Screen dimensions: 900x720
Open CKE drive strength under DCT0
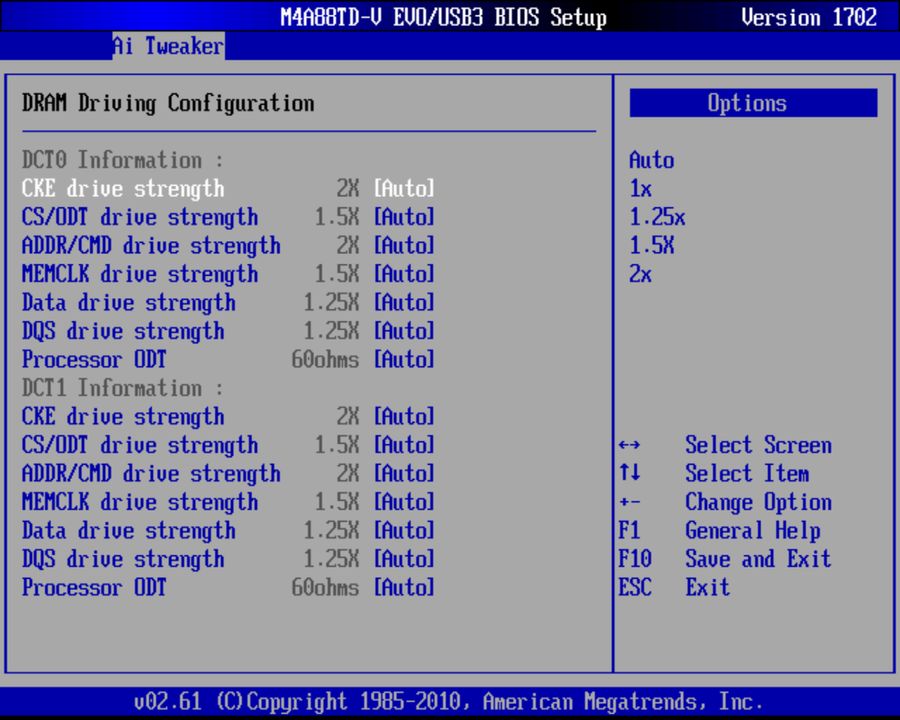(123, 188)
